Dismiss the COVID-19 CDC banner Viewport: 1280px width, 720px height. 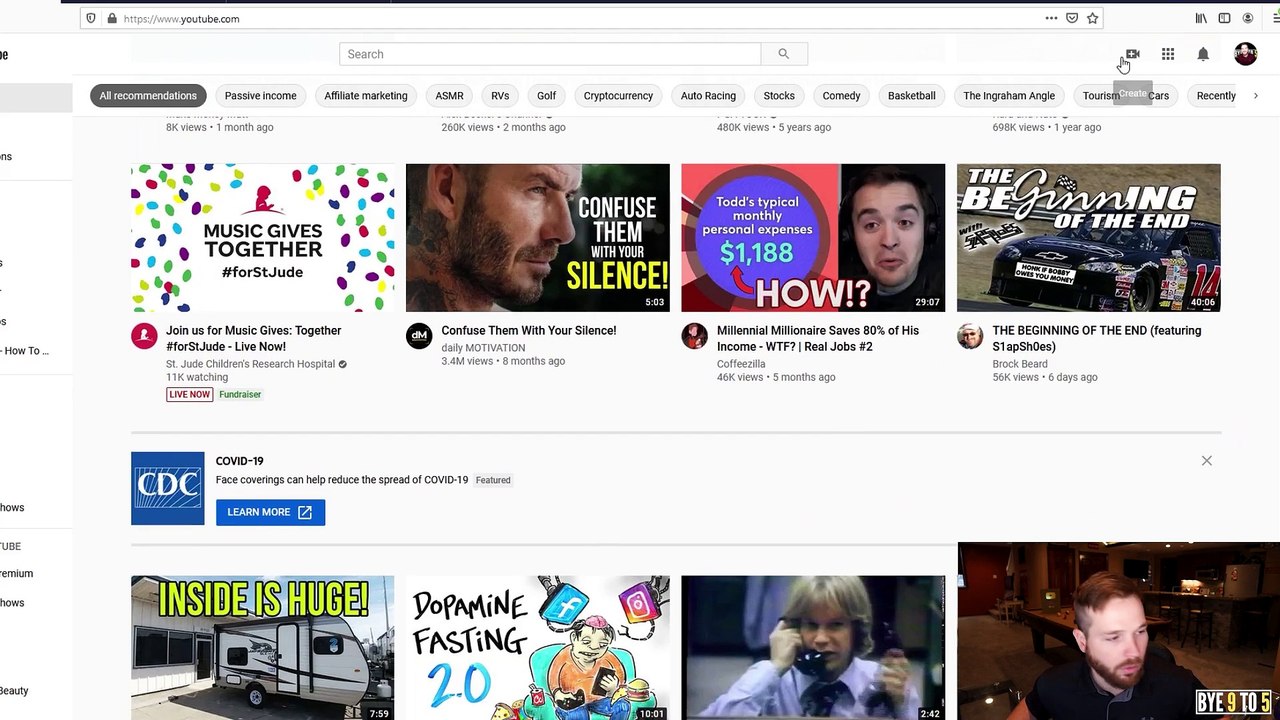1206,461
